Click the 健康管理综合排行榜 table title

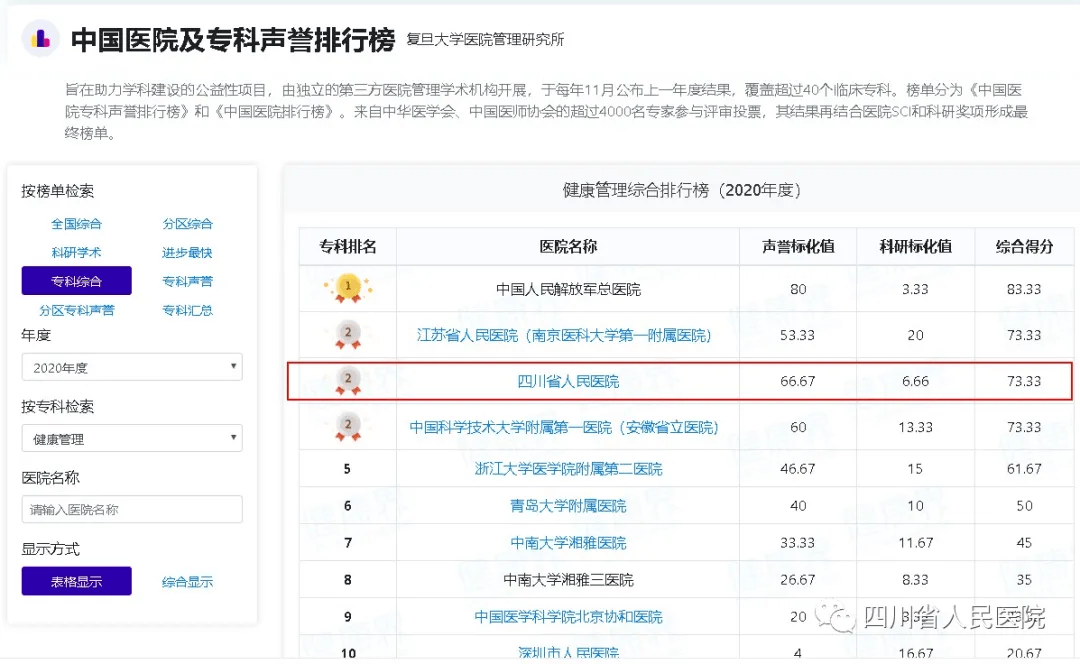pyautogui.click(x=682, y=190)
